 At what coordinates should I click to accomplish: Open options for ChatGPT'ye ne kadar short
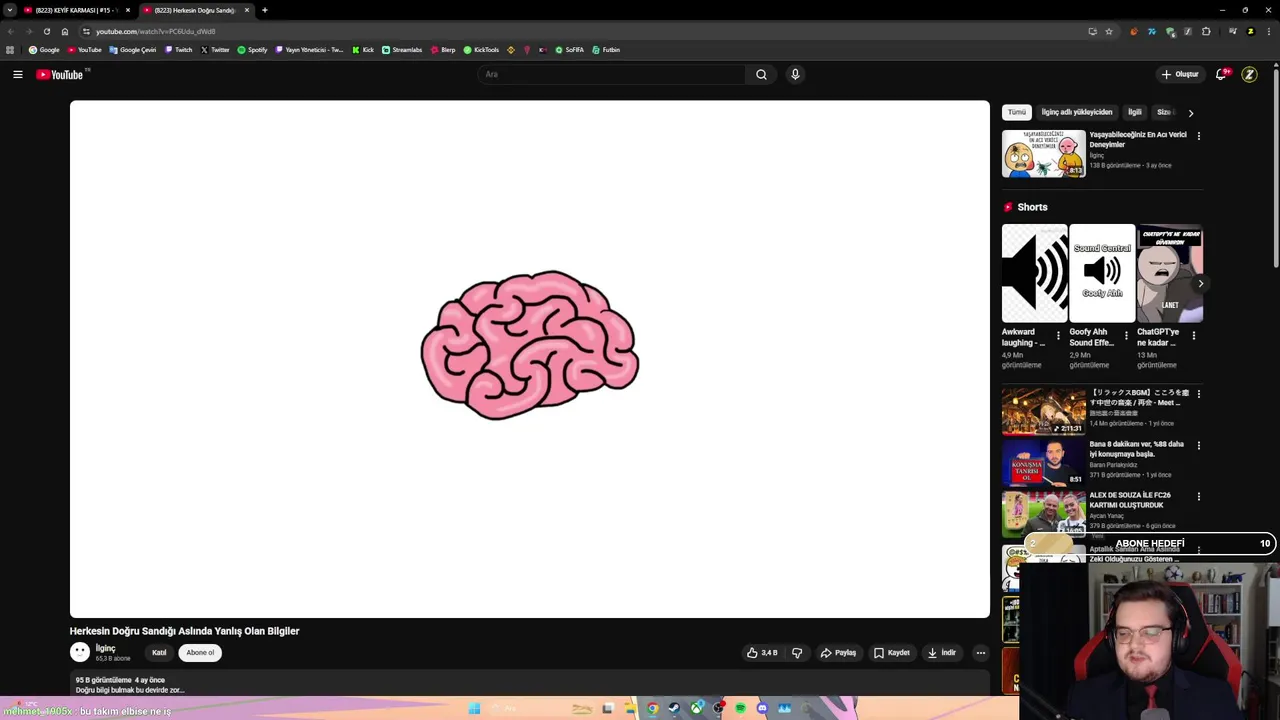(x=1194, y=336)
